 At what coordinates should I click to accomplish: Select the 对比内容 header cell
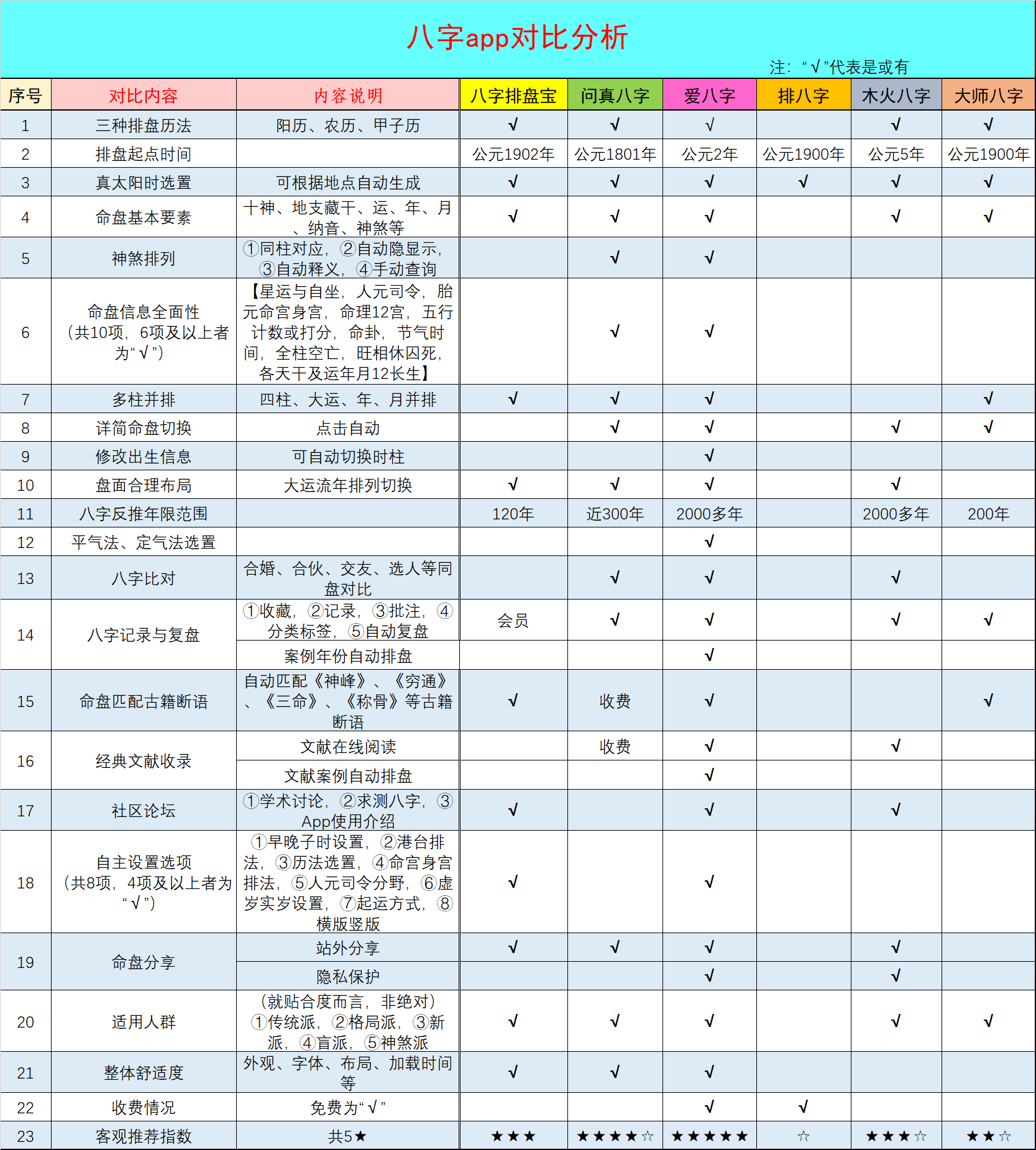pos(144,95)
